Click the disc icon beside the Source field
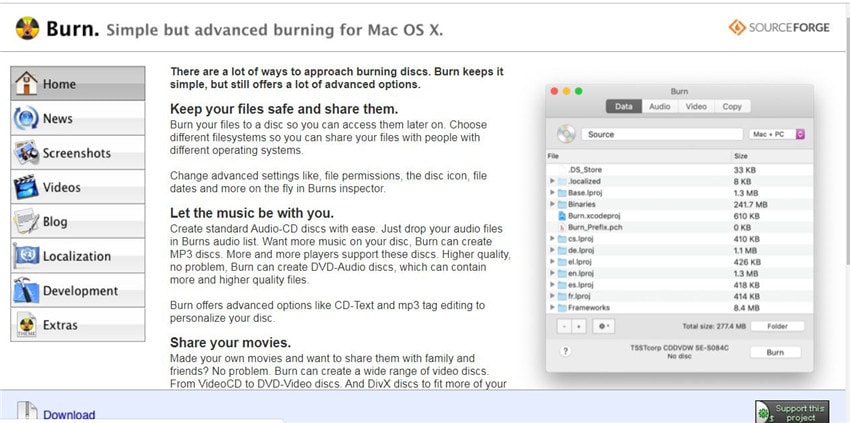The image size is (850, 423). (566, 134)
